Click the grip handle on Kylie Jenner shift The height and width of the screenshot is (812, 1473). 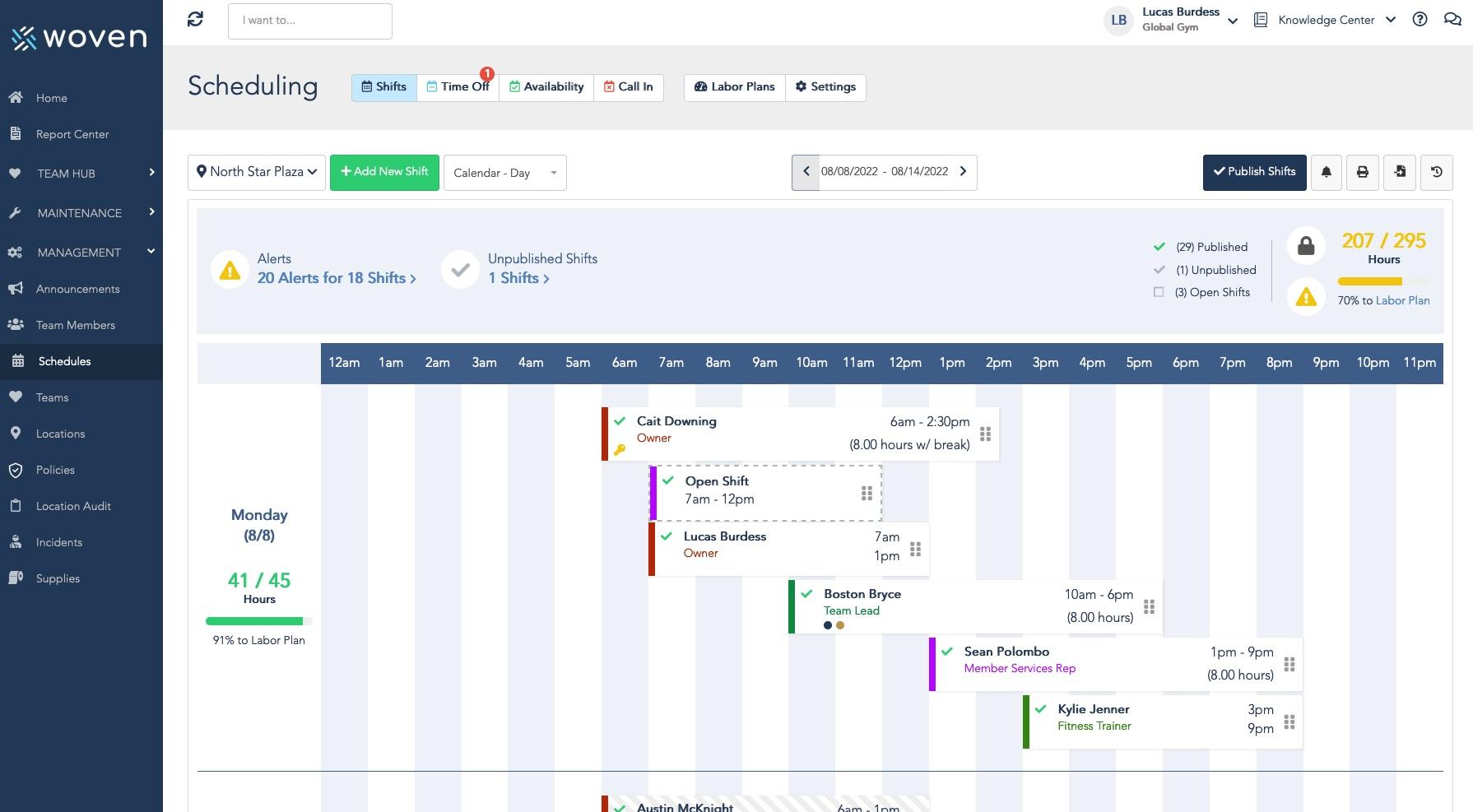coord(1289,722)
